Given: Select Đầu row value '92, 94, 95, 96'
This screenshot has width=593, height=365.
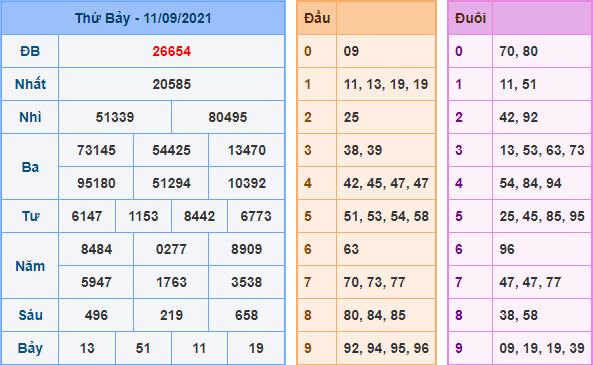Looking at the screenshot, I should [x=386, y=348].
